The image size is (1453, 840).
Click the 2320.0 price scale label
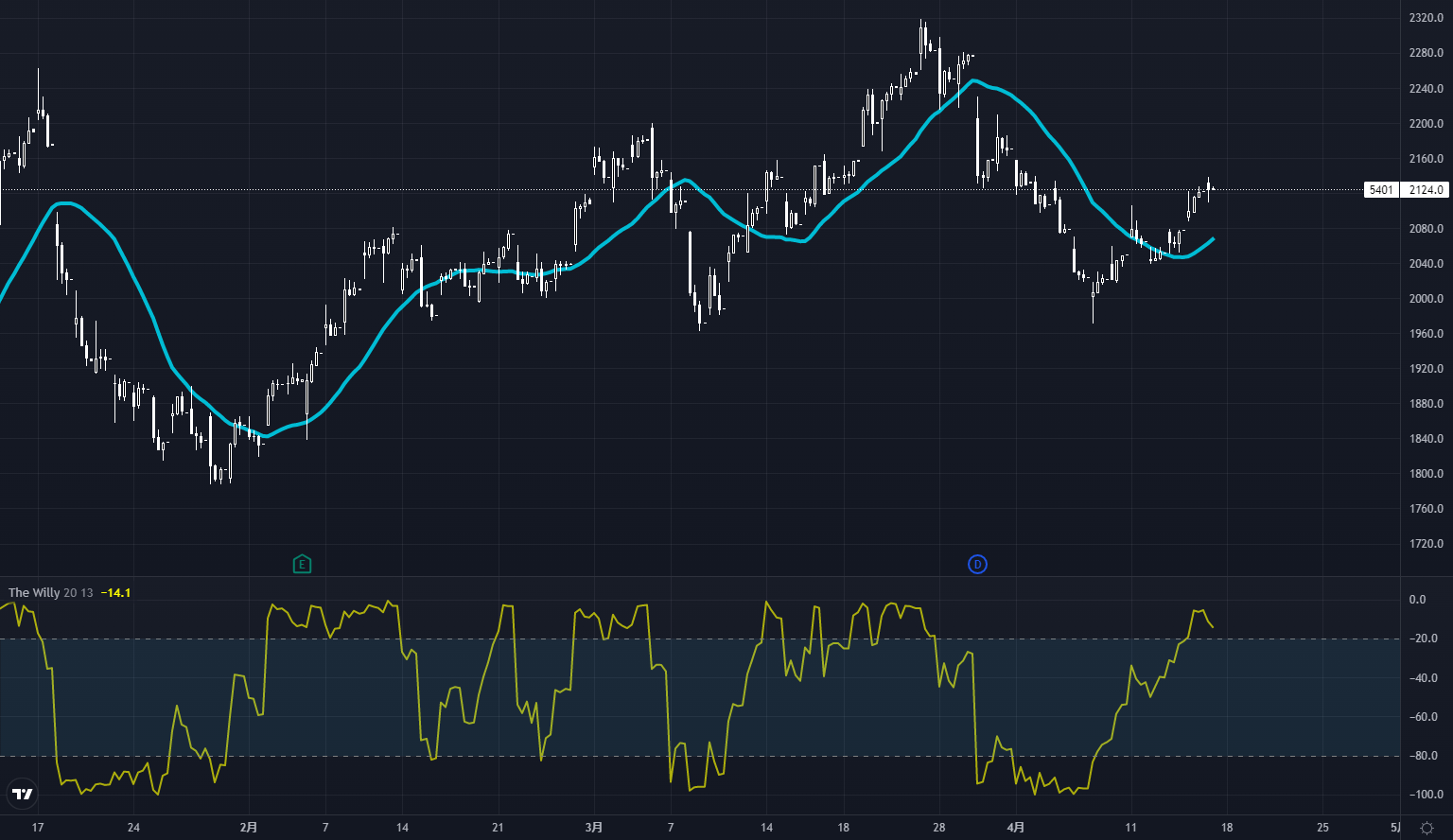[x=1426, y=18]
